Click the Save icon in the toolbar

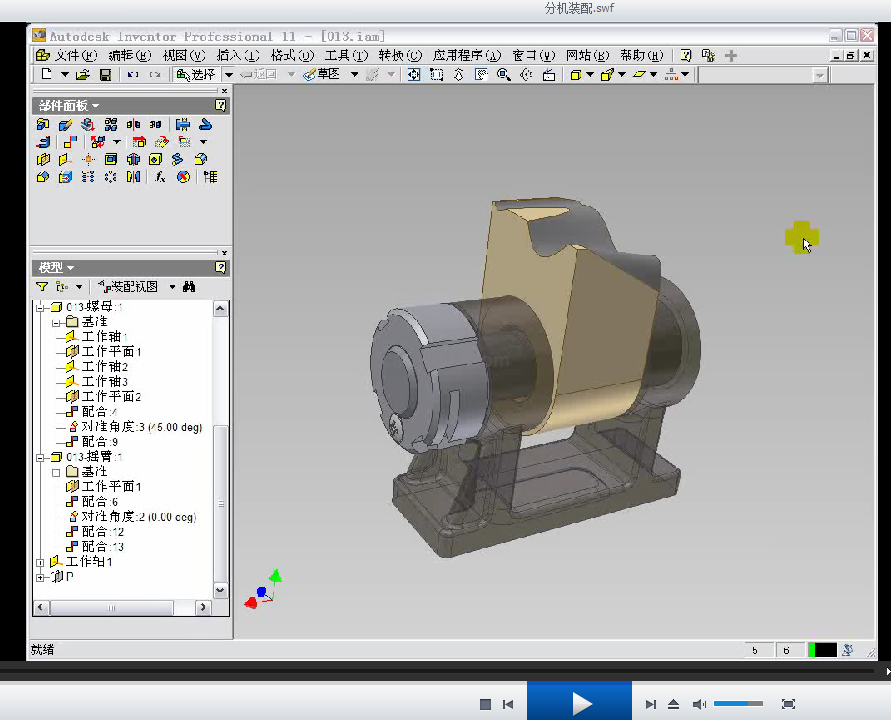[105, 75]
